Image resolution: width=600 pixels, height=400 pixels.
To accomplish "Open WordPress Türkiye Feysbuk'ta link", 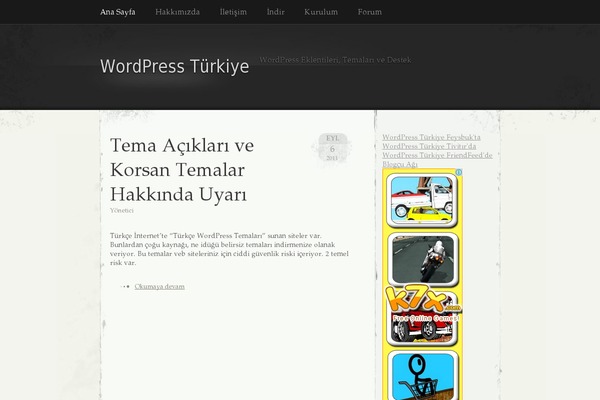I will pyautogui.click(x=431, y=137).
